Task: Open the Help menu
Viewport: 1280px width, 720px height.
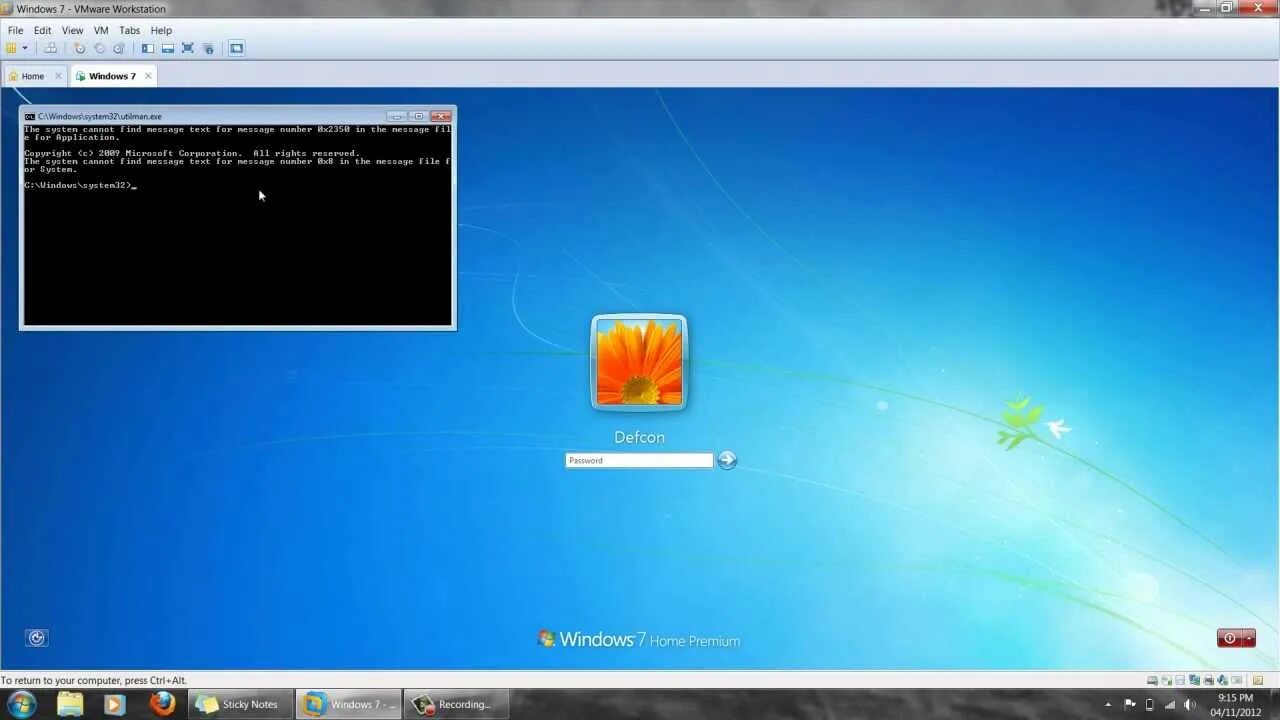Action: coord(161,30)
